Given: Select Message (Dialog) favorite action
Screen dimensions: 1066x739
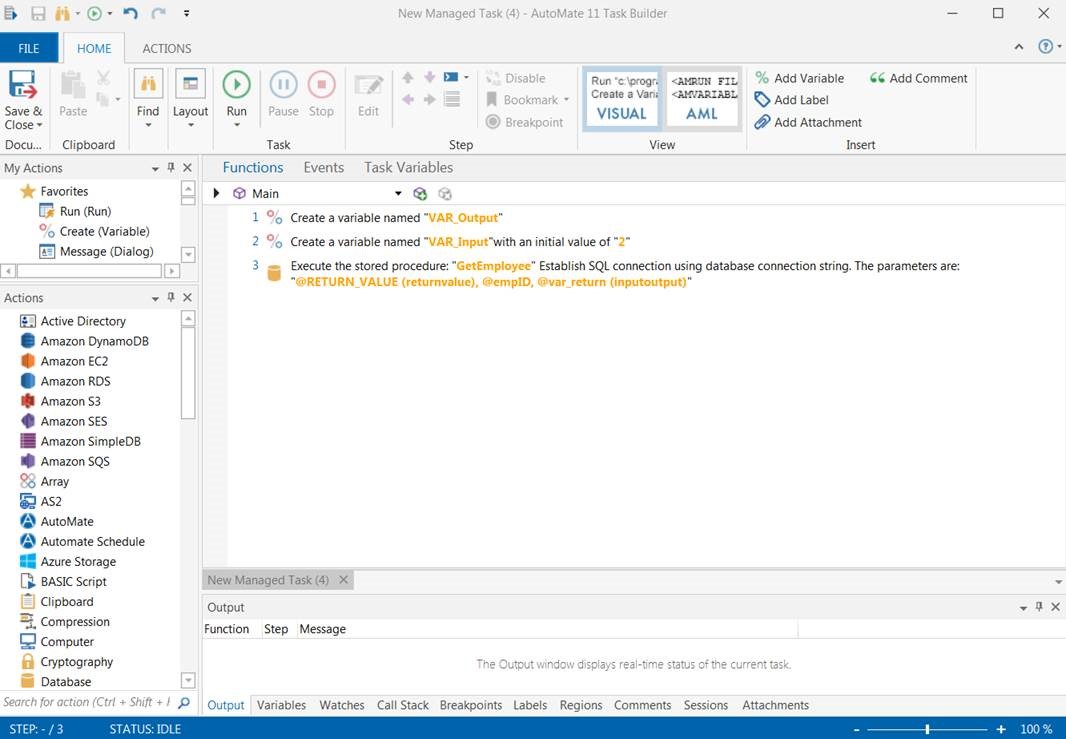Looking at the screenshot, I should pos(97,252).
